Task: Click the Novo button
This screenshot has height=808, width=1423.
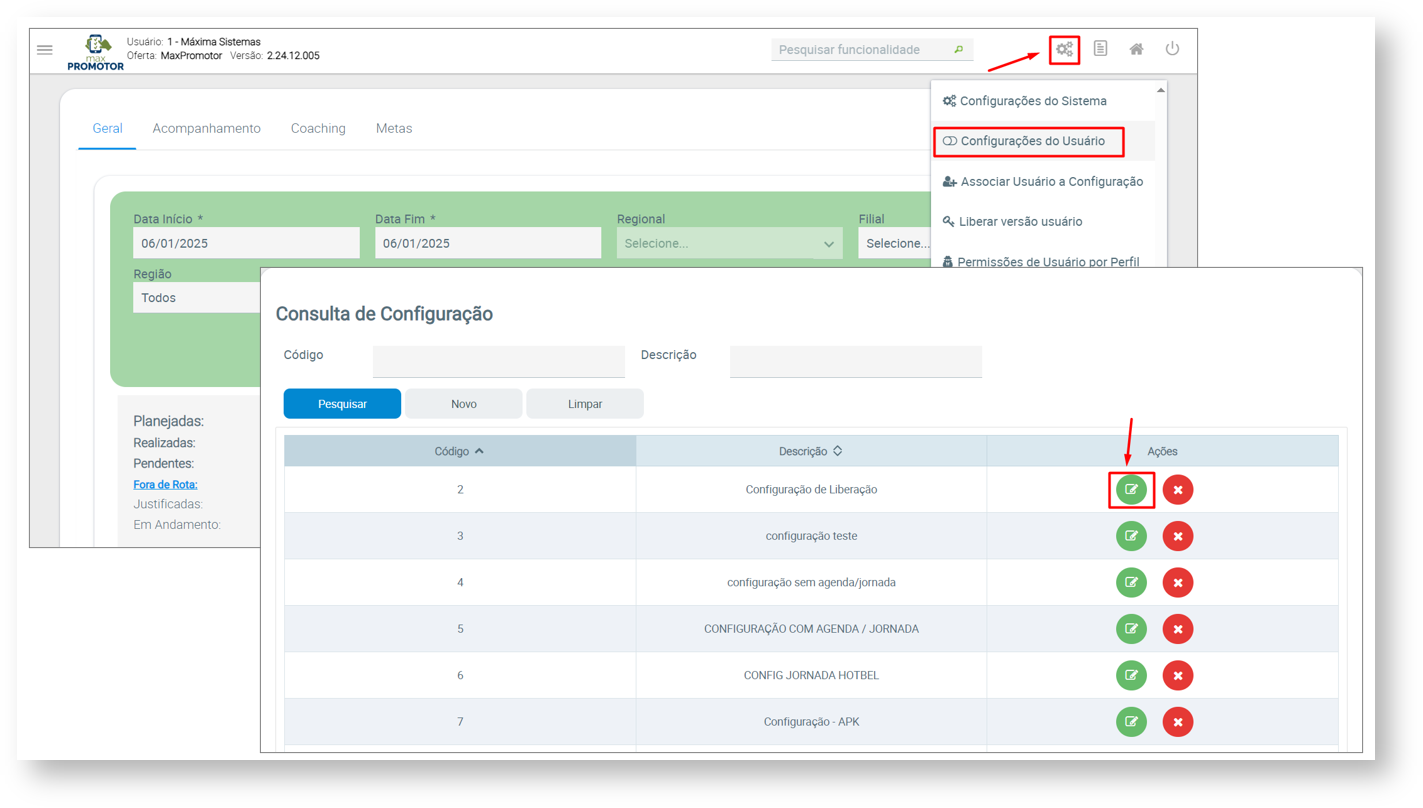Action: [464, 404]
